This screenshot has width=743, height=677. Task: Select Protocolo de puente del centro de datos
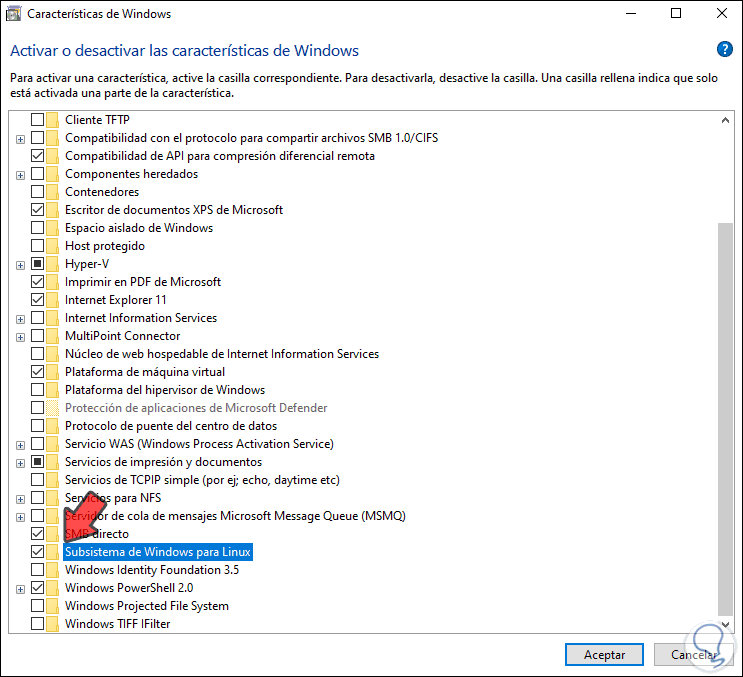pyautogui.click(x=171, y=426)
